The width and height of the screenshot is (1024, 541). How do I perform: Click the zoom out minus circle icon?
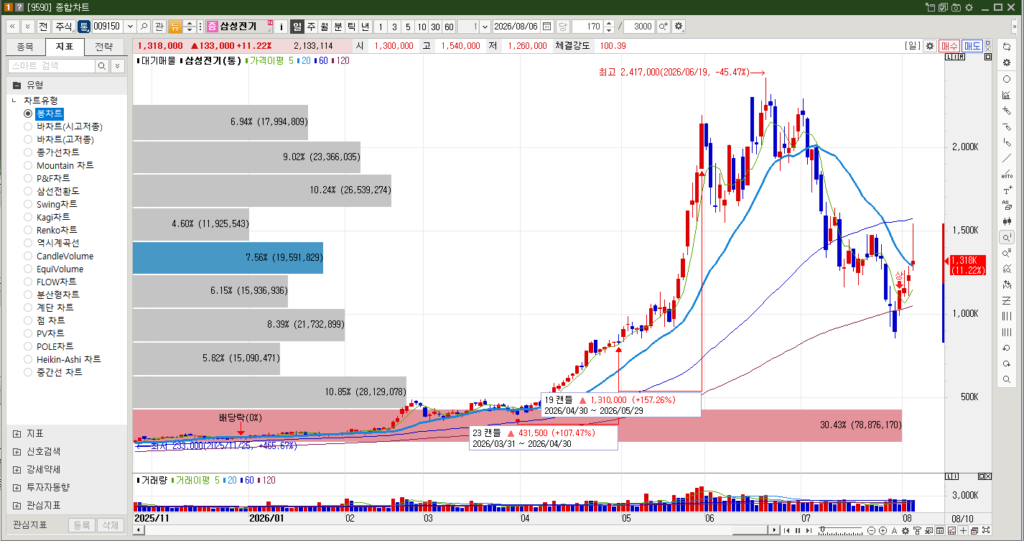pos(871,531)
